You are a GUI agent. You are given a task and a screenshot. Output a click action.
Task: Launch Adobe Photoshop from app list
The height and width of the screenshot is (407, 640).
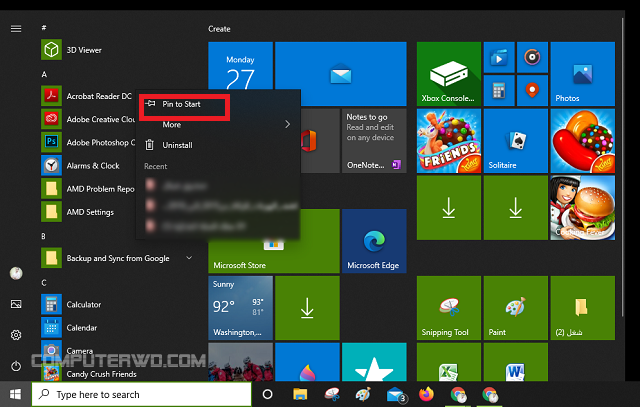coord(88,142)
